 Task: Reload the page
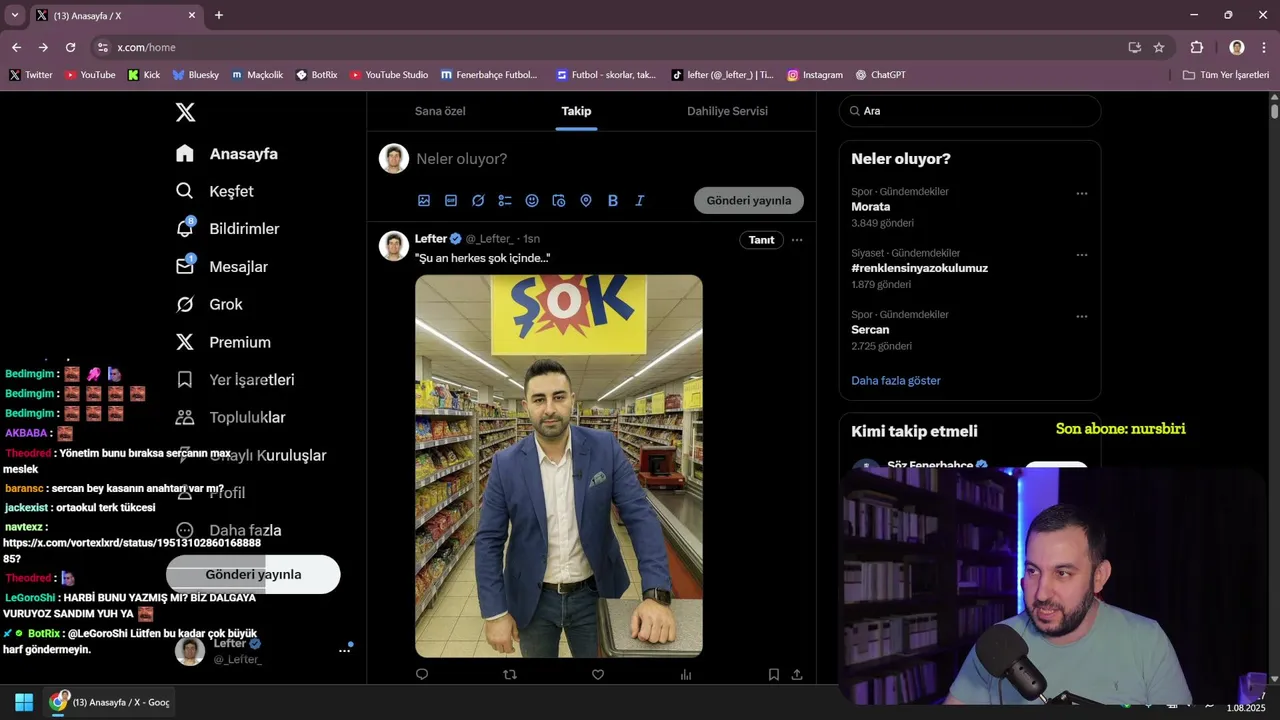(x=70, y=47)
